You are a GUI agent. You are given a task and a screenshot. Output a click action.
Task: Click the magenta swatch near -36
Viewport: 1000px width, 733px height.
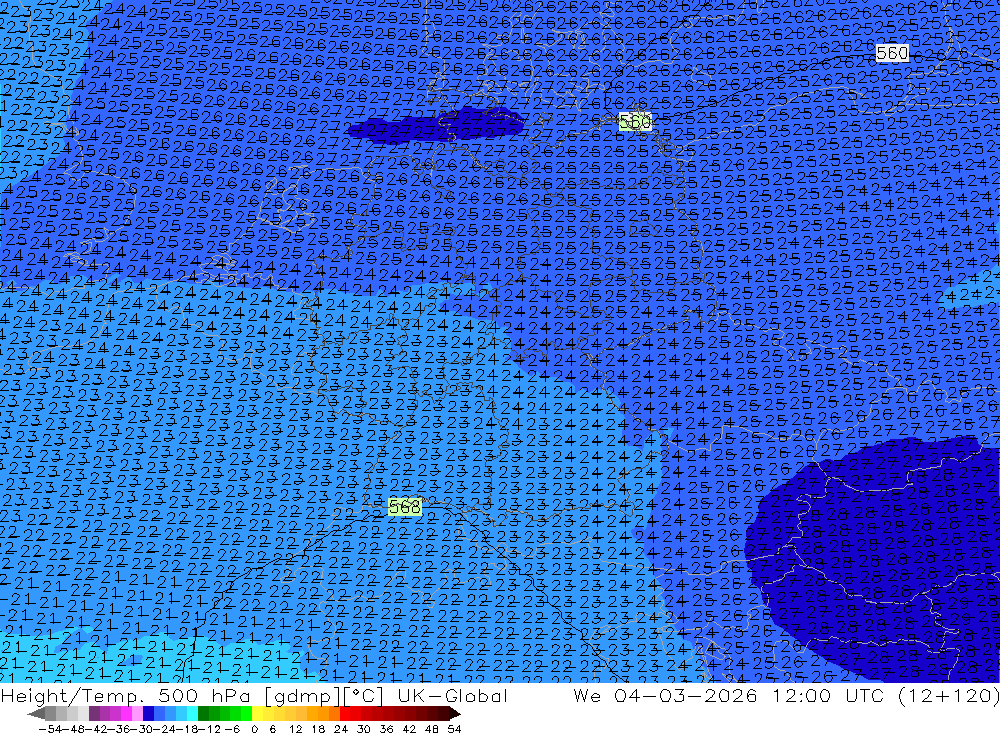pyautogui.click(x=126, y=714)
